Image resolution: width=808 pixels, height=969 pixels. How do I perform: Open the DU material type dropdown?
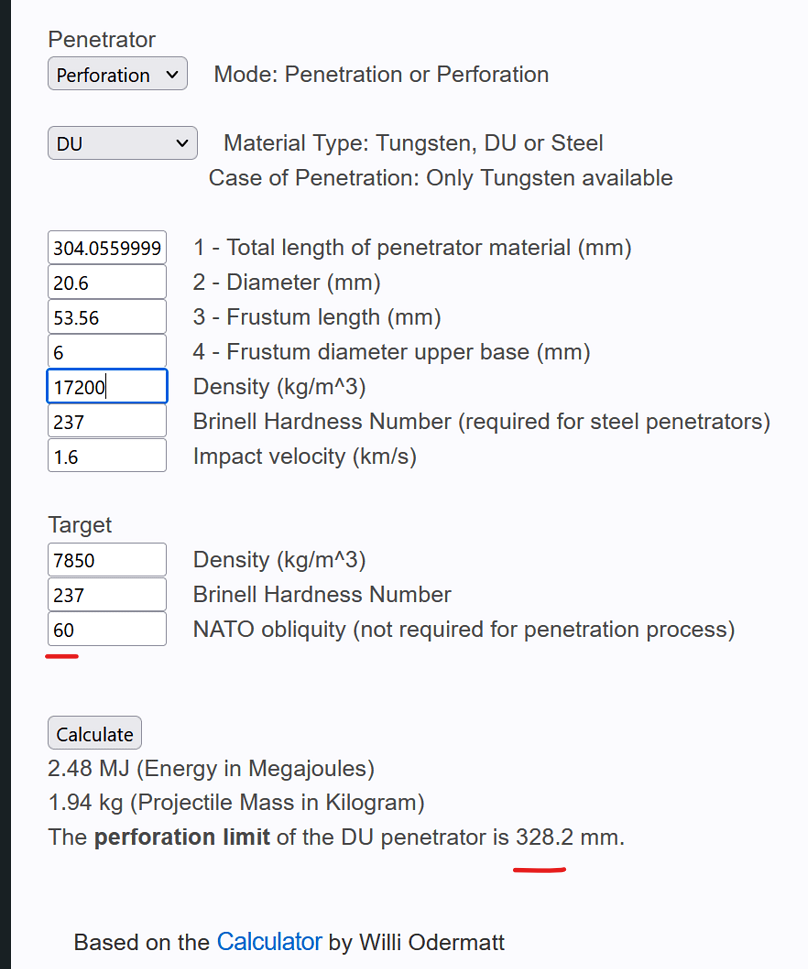coord(122,144)
